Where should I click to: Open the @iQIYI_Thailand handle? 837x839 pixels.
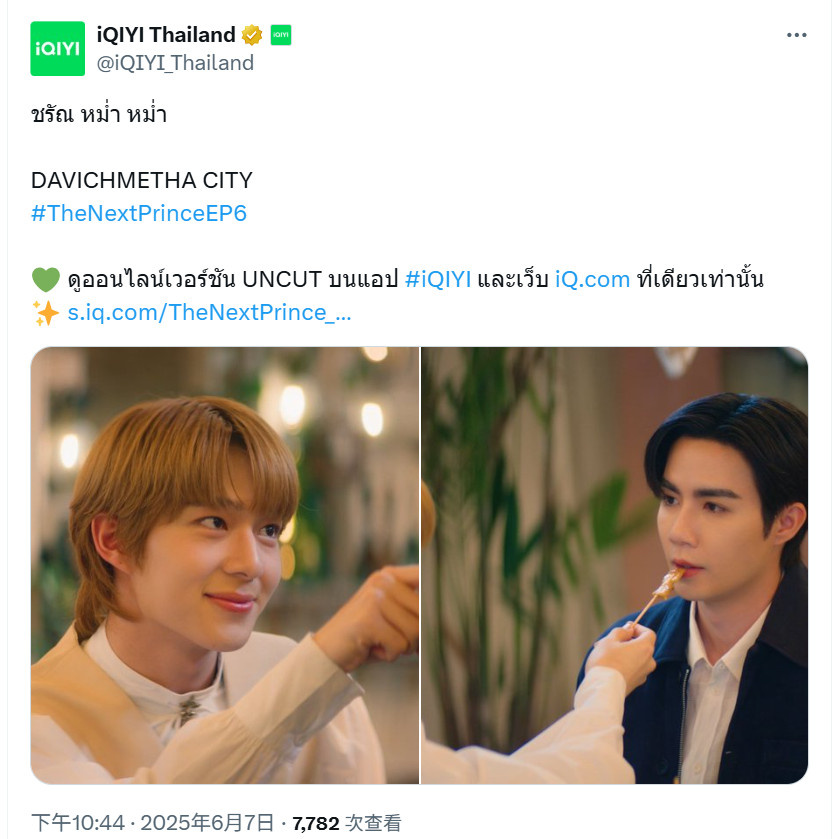point(175,63)
